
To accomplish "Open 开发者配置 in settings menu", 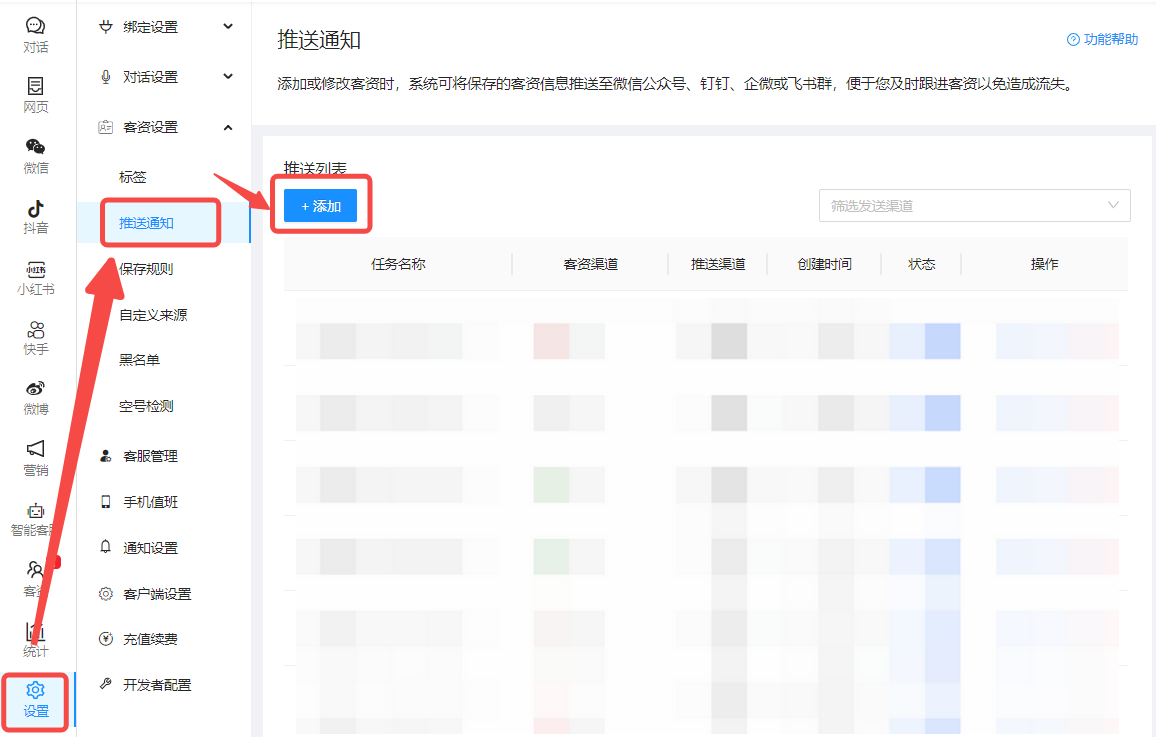I will coord(156,685).
